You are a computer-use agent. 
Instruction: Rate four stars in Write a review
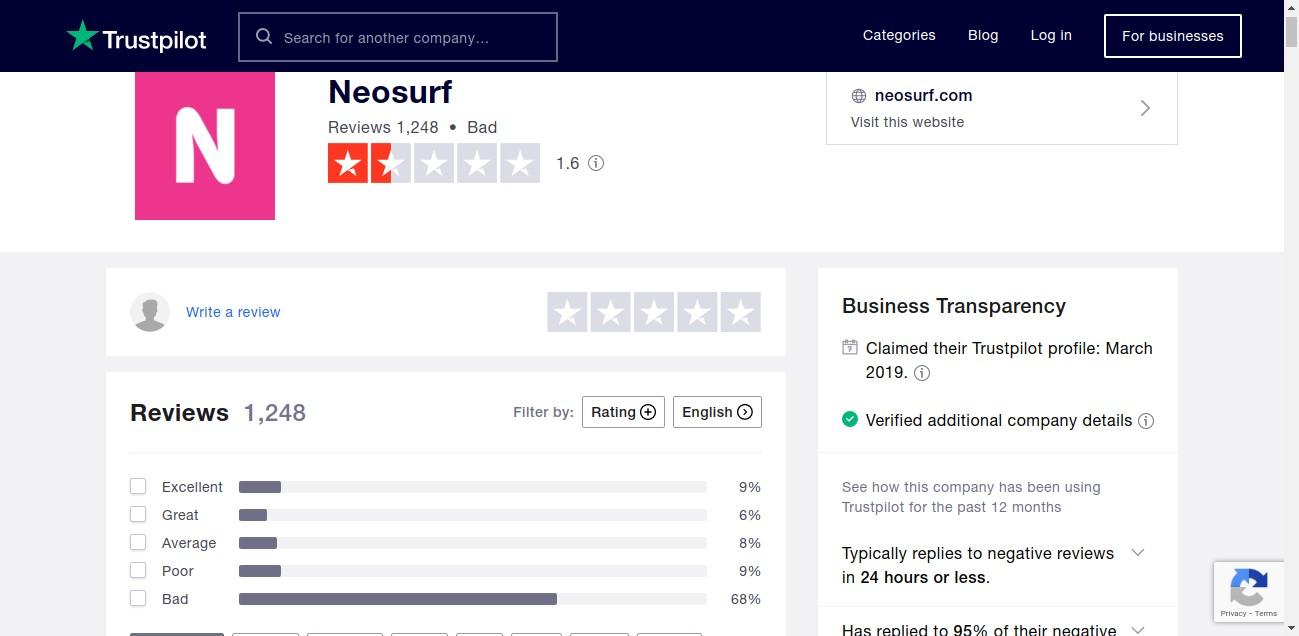(697, 312)
